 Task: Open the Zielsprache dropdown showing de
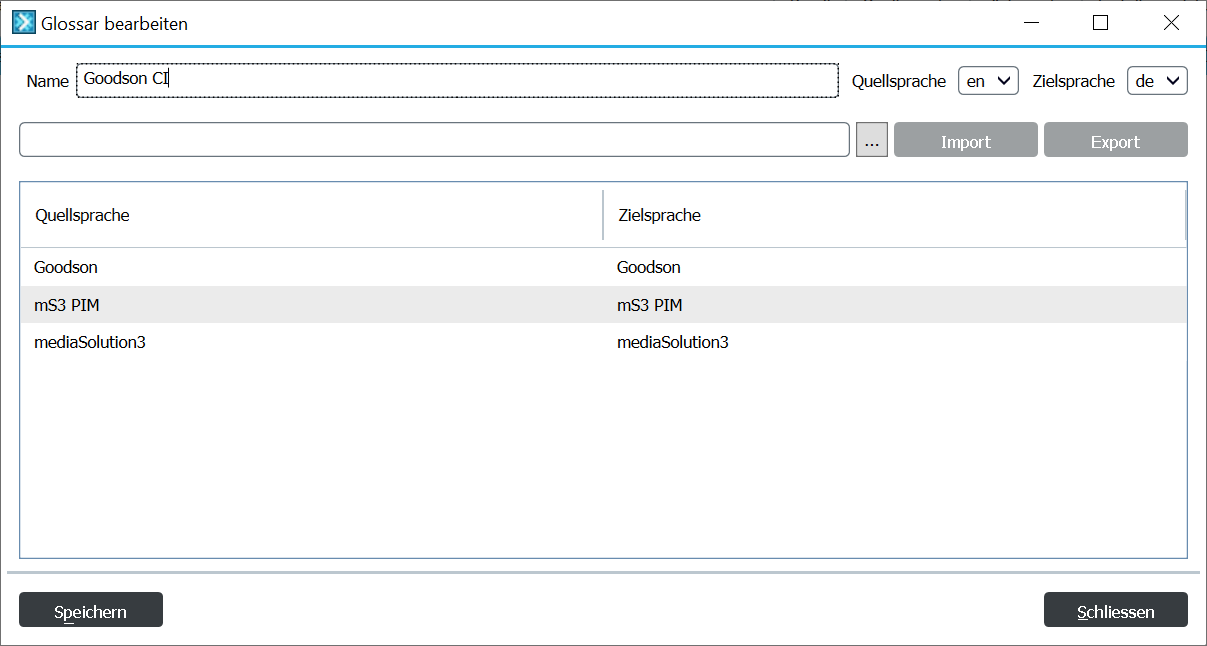[1156, 81]
